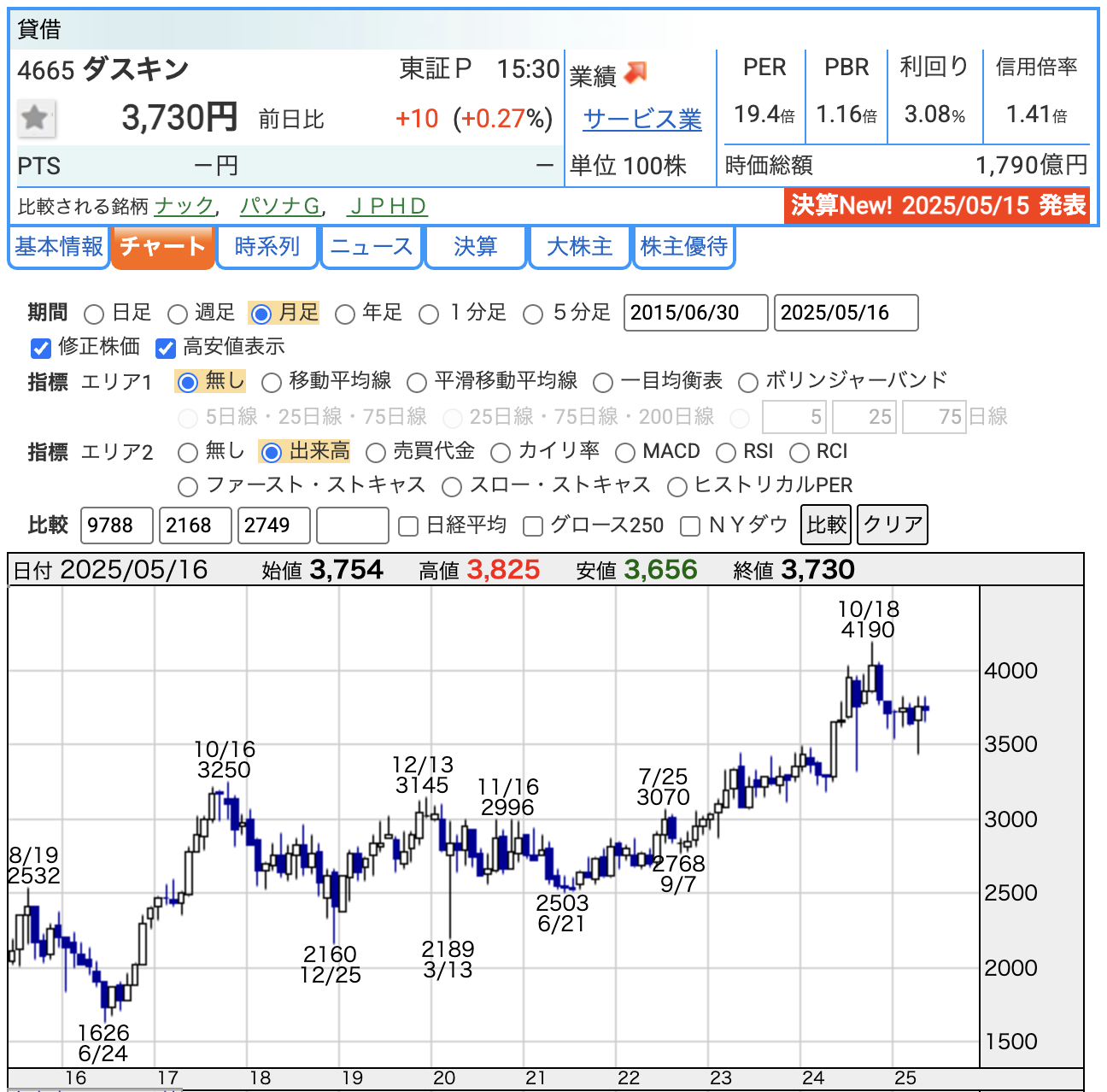1107x1092 pixels.
Task: Select the 25日線・75日線・200日線 preset
Action: [453, 418]
